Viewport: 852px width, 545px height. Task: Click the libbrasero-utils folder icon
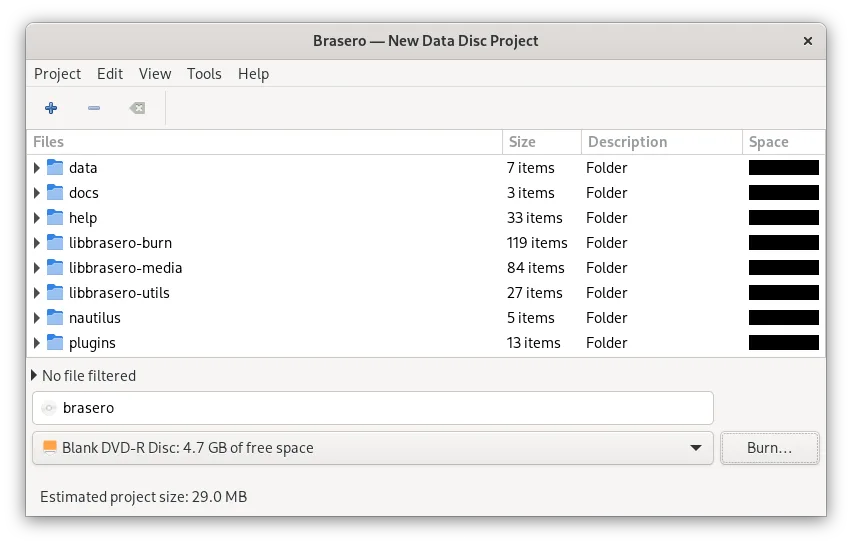click(55, 292)
